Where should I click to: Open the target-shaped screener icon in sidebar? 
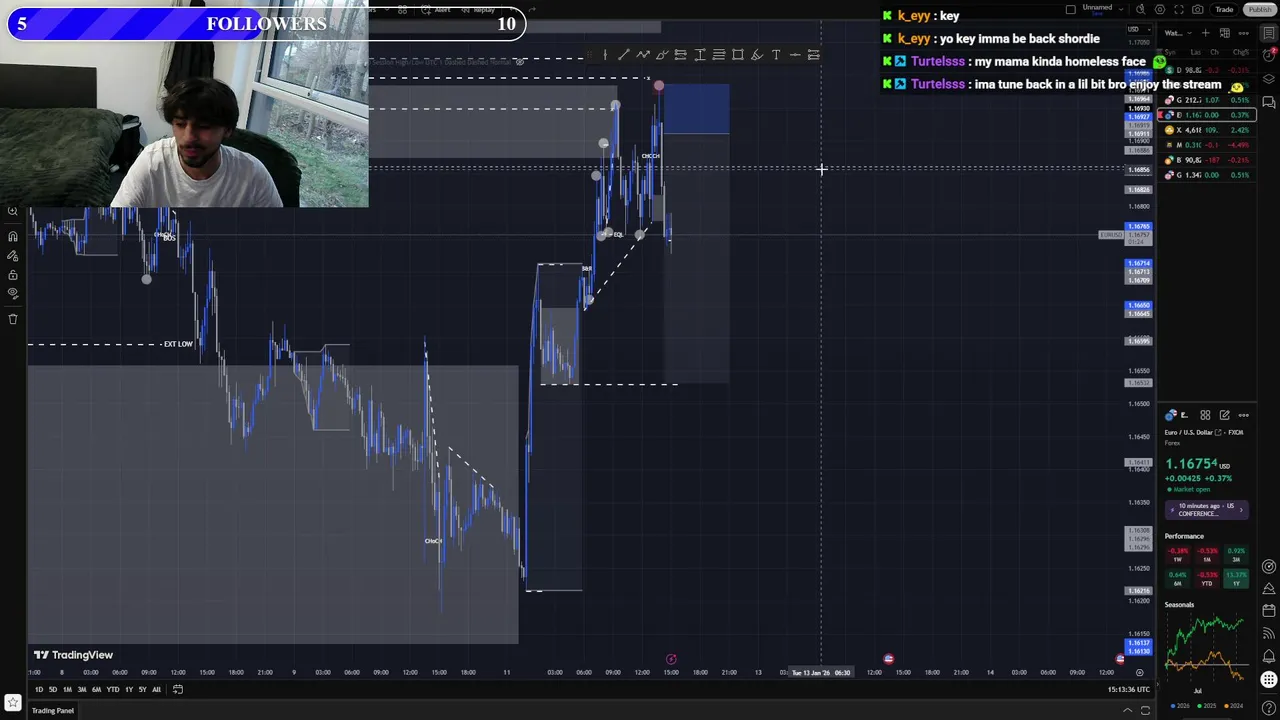(x=1268, y=567)
